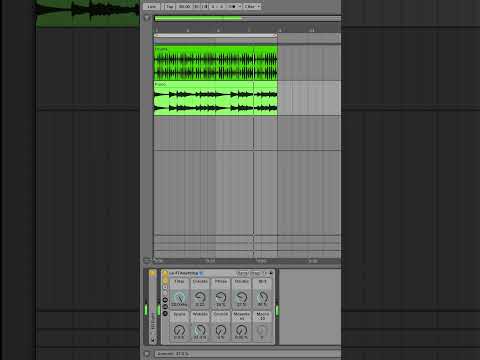The image size is (480, 360).
Task: Select the top bright green audio clip
Action: pyautogui.click(x=215, y=63)
